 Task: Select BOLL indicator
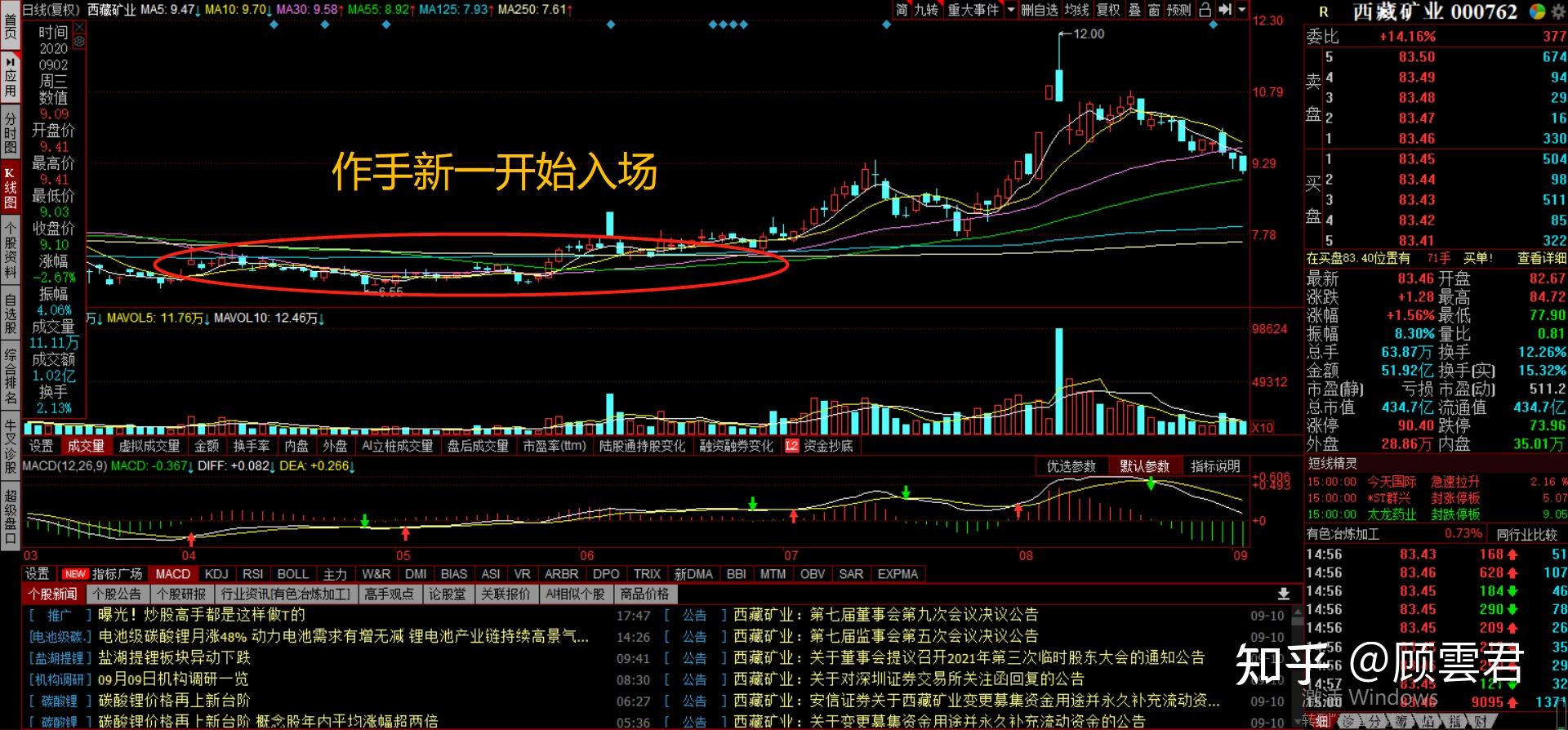point(293,574)
